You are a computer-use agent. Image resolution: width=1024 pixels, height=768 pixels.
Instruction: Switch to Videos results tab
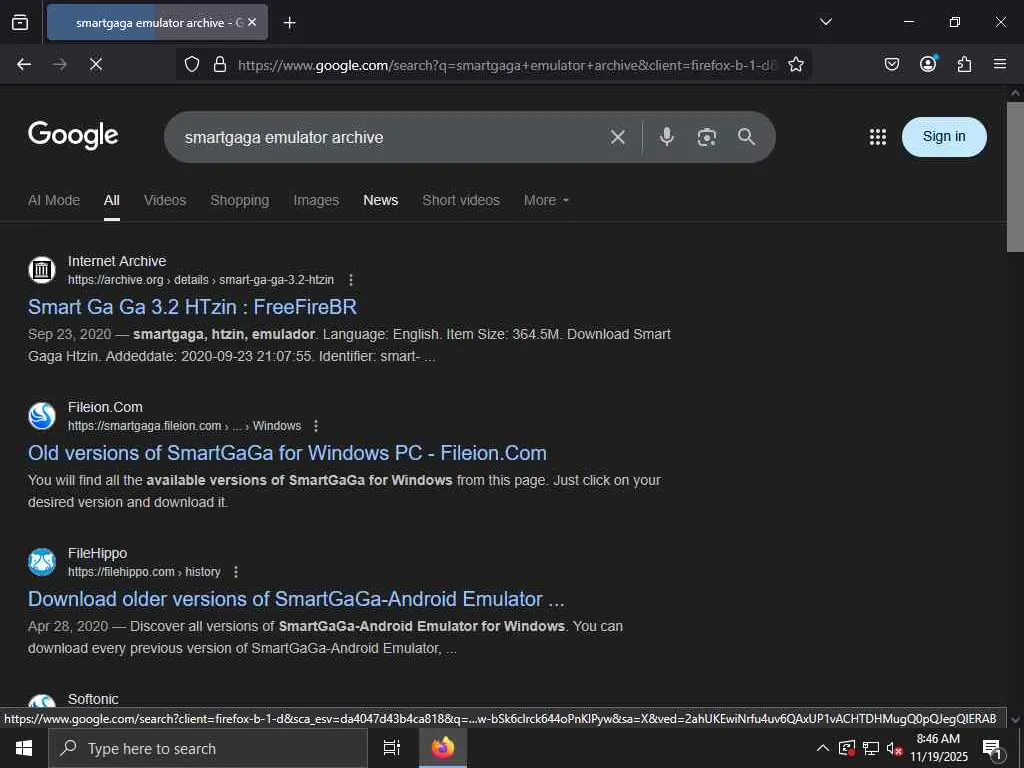165,200
